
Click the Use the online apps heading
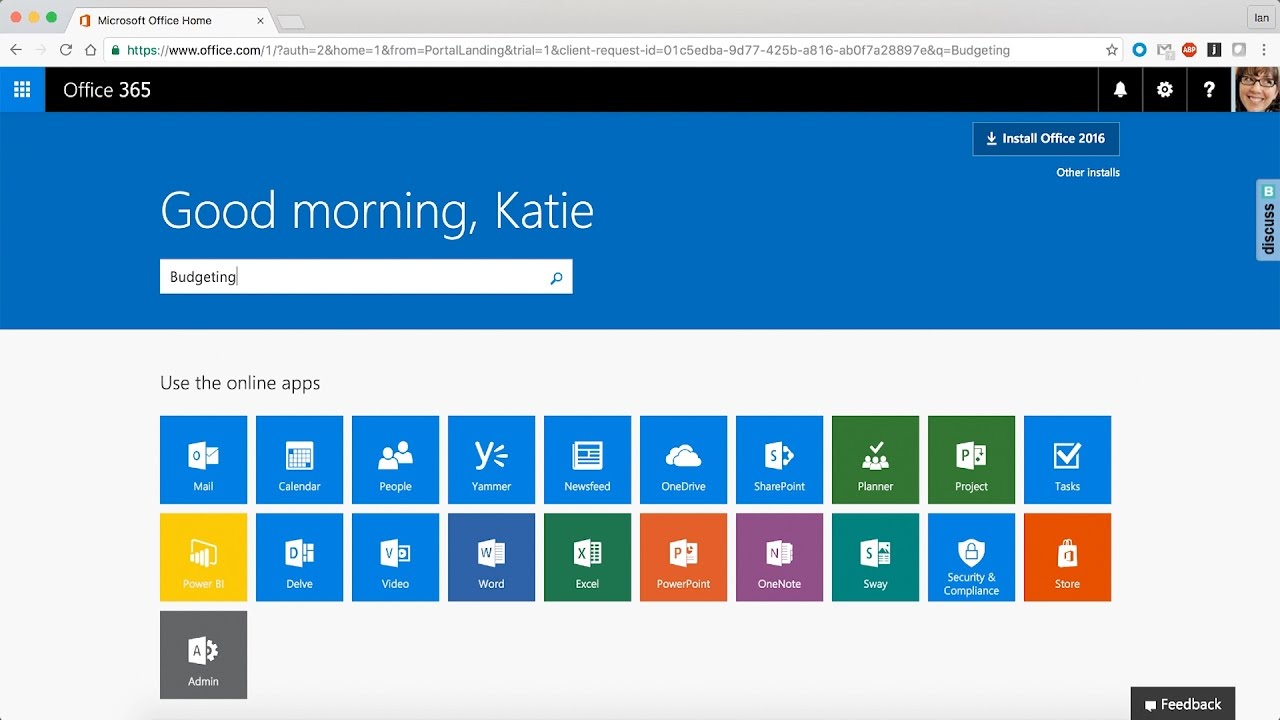coord(240,383)
